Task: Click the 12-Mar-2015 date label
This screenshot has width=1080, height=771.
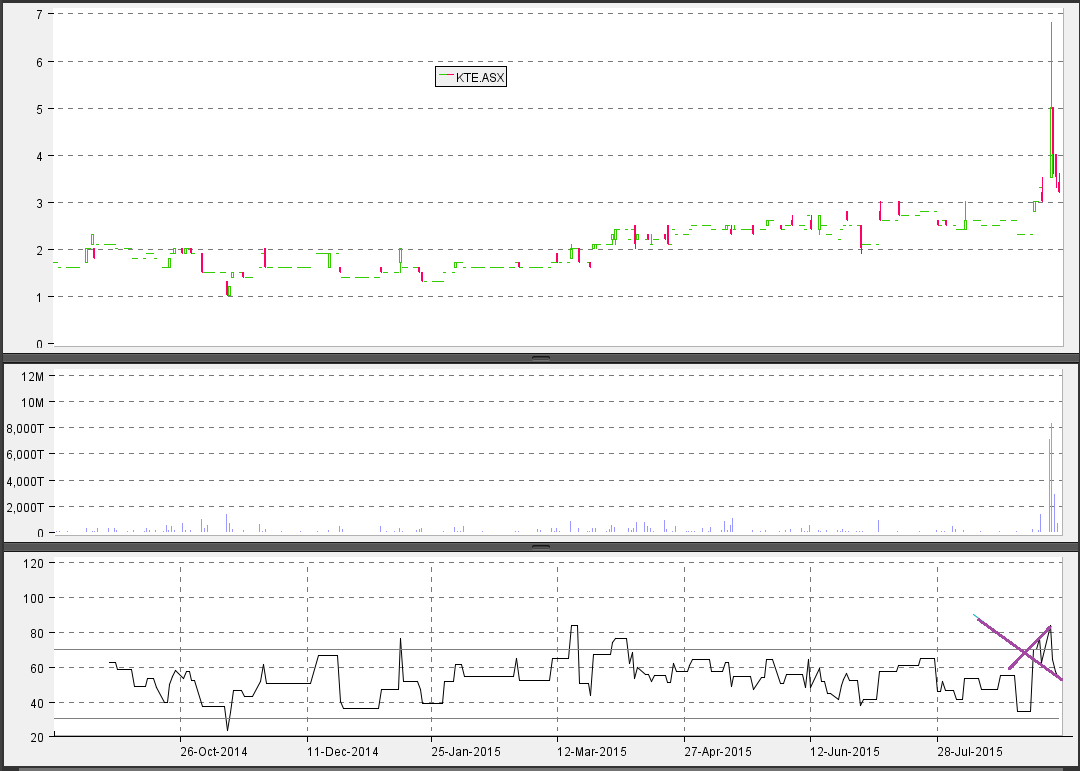Action: (592, 751)
